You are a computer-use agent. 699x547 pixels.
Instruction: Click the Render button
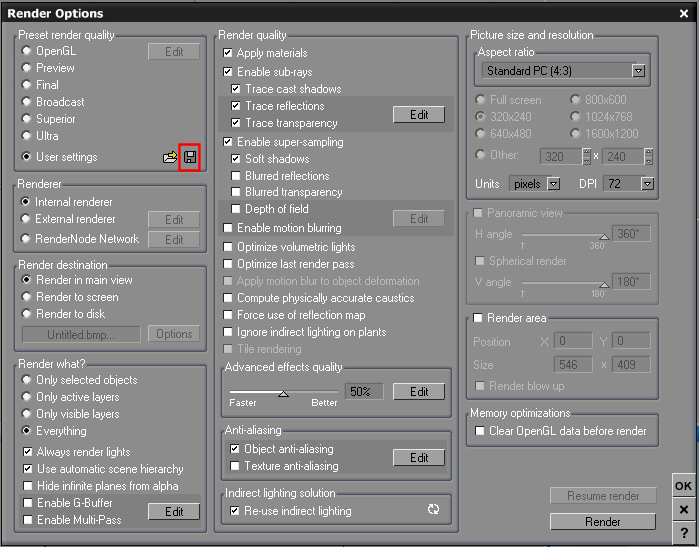(603, 522)
